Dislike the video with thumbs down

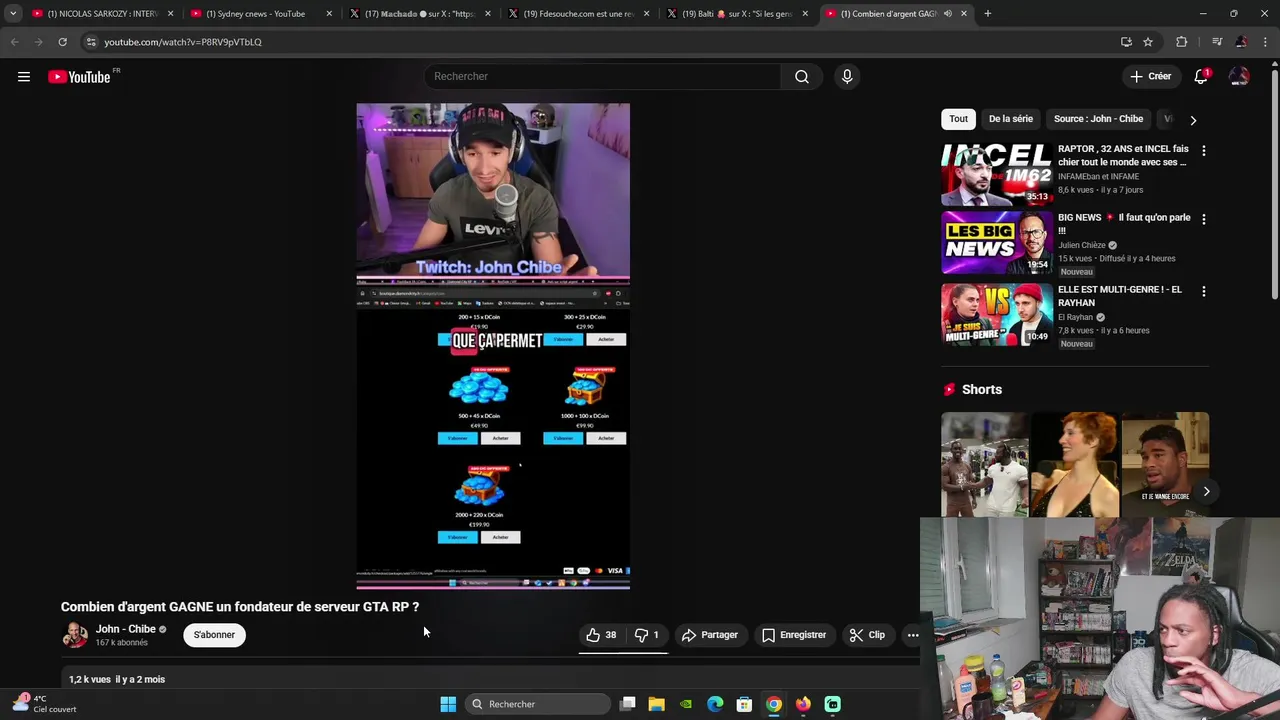(x=646, y=635)
